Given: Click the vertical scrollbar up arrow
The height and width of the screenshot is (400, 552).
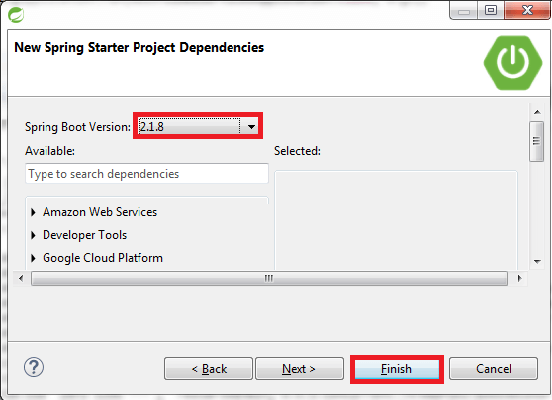Looking at the screenshot, I should (537, 112).
